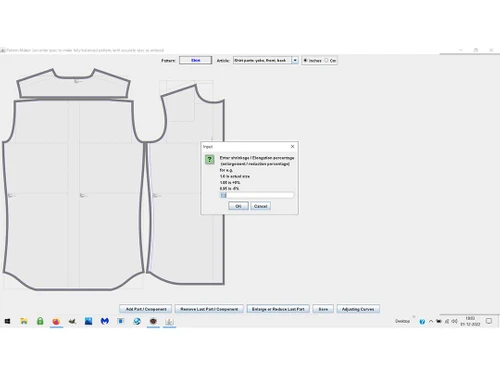Click OK in the Input dialog
Image resolution: width=500 pixels, height=375 pixels.
[238, 206]
